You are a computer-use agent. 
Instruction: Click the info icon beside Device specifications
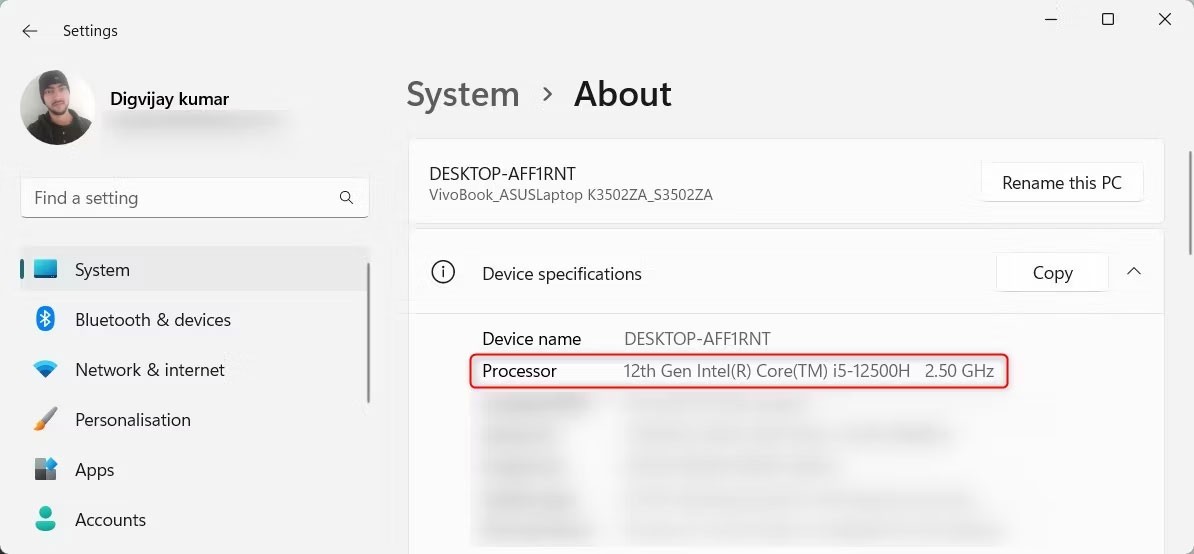point(442,272)
